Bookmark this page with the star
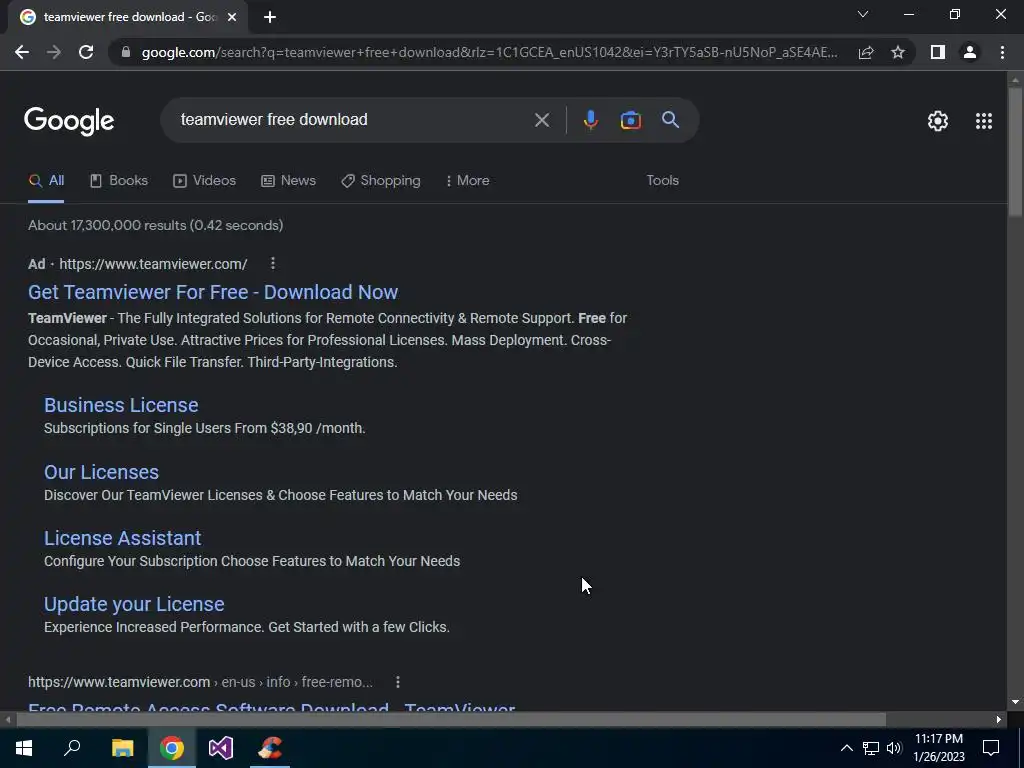Viewport: 1024px width, 768px height. (898, 52)
